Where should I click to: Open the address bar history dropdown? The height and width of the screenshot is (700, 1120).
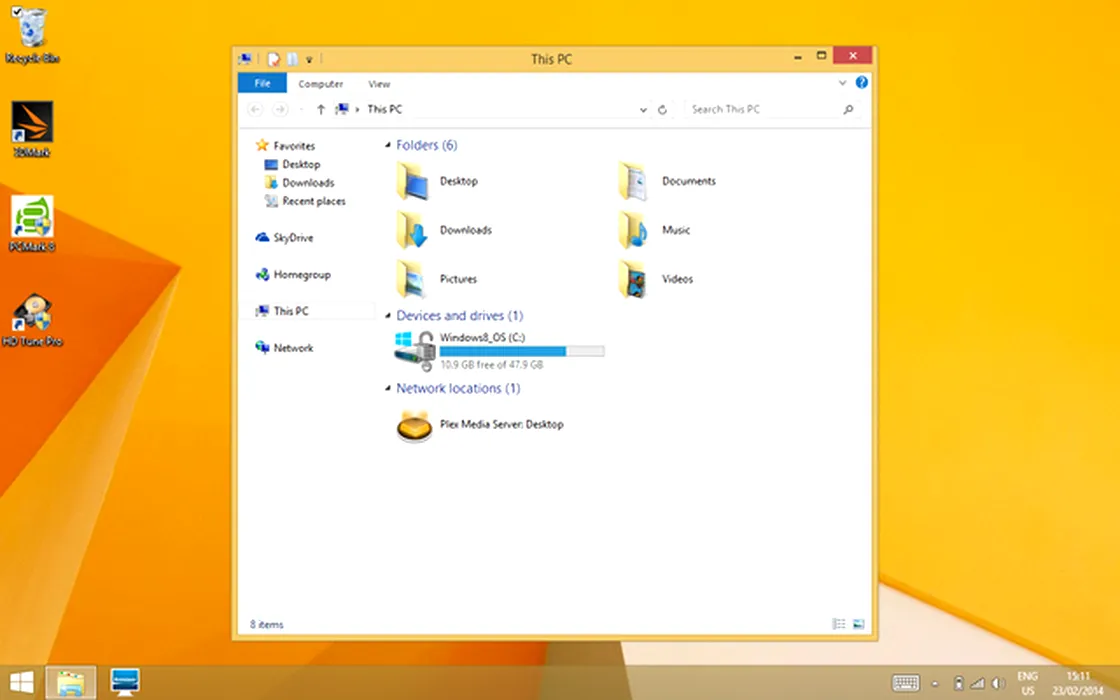tap(643, 110)
